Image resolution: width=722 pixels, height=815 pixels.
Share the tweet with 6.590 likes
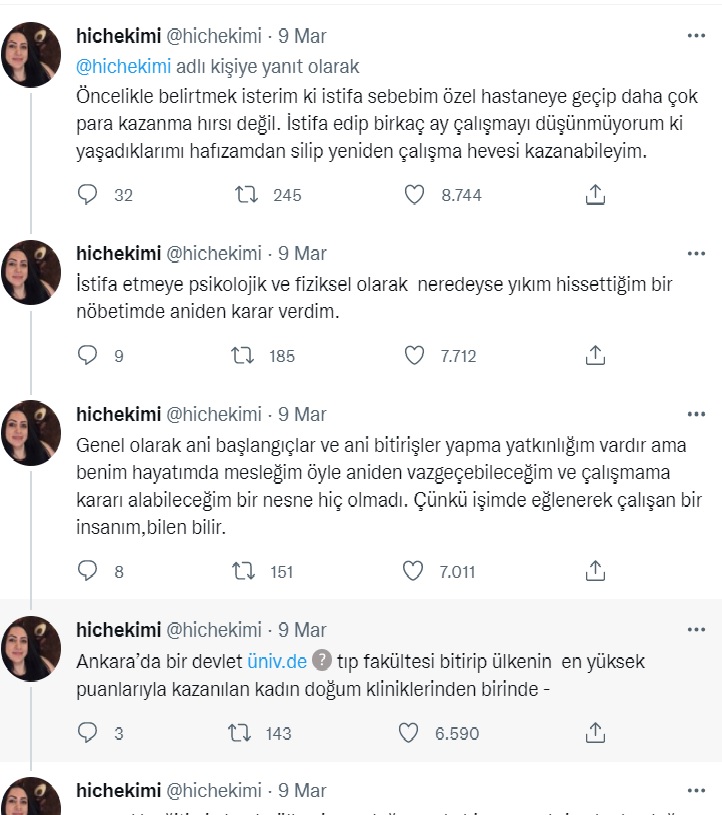[594, 733]
